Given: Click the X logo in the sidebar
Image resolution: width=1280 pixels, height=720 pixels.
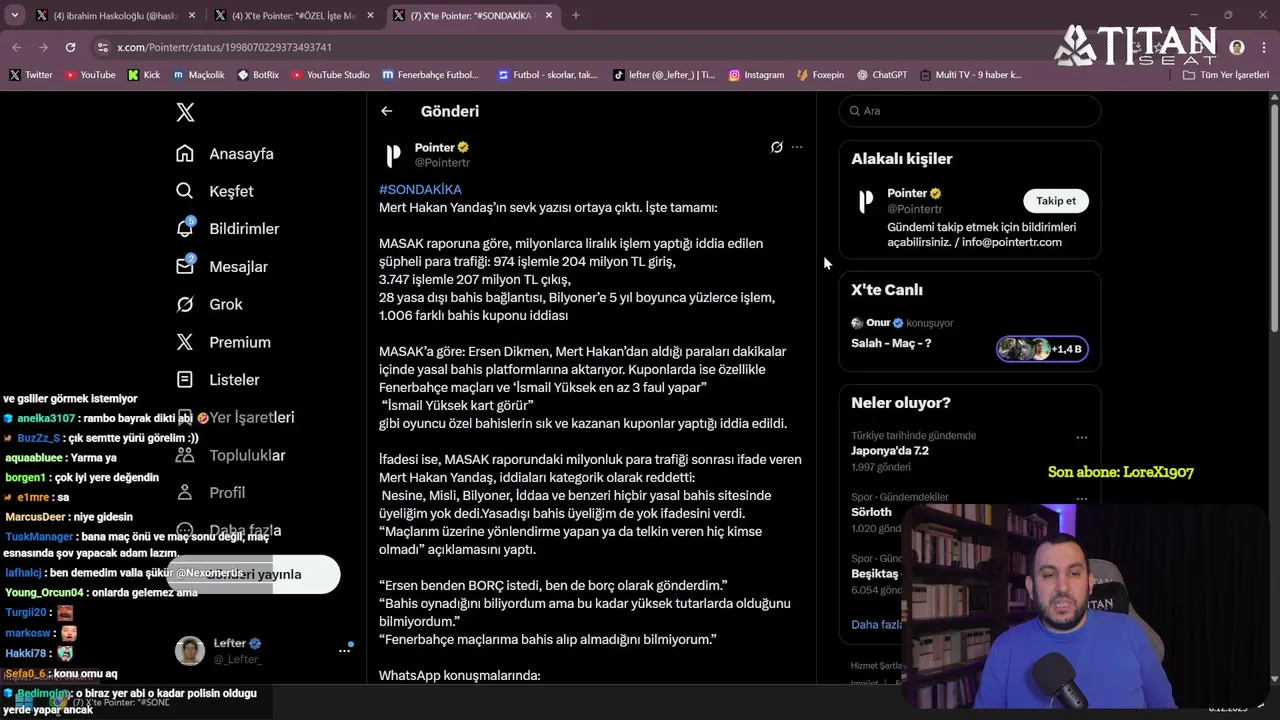Looking at the screenshot, I should (x=185, y=112).
